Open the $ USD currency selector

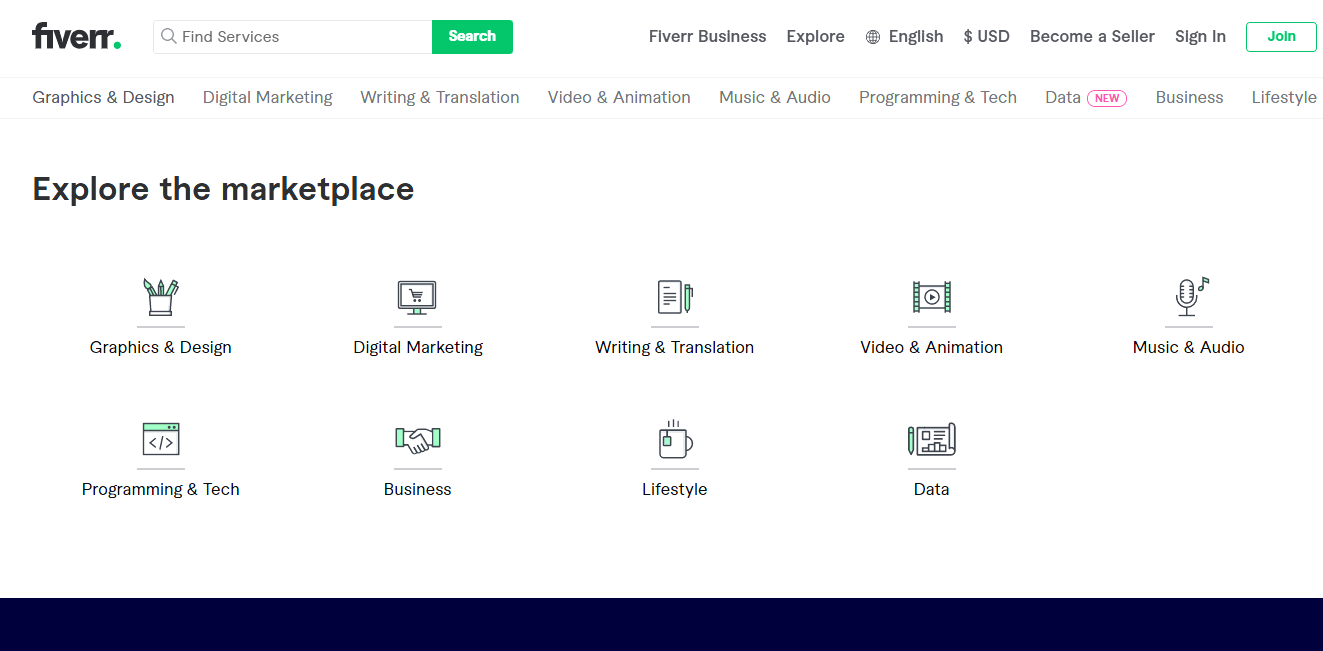986,37
